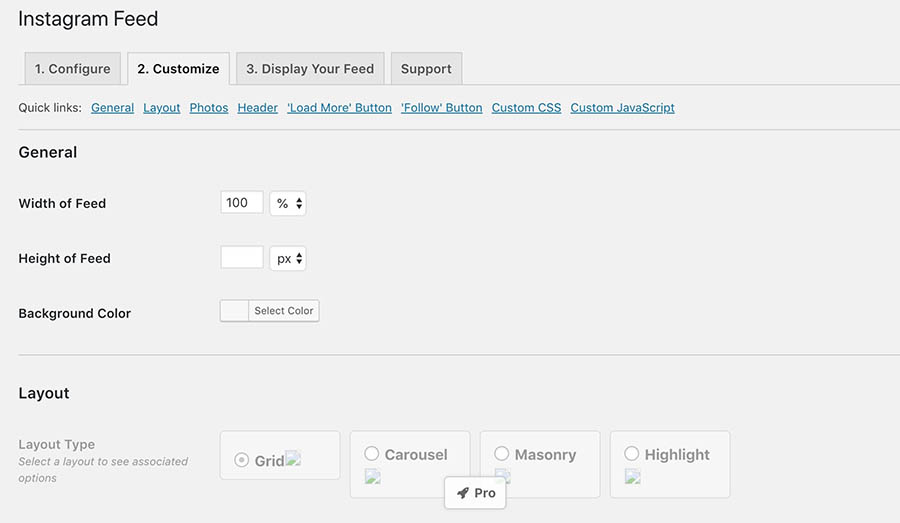The height and width of the screenshot is (523, 900).
Task: Click the rocket icon on Pro badge
Action: (463, 493)
